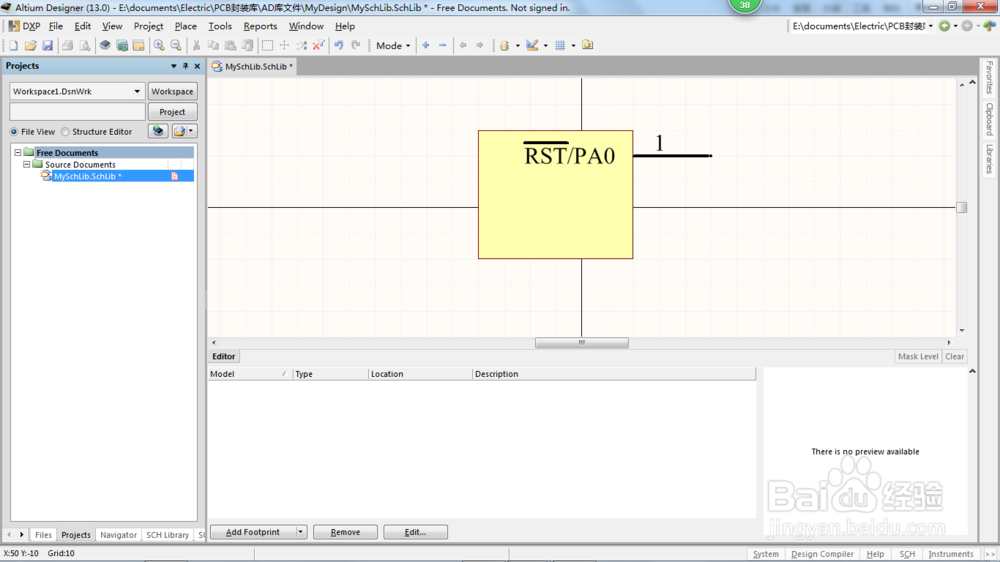Undo the last action
The height and width of the screenshot is (562, 1000).
(339, 45)
